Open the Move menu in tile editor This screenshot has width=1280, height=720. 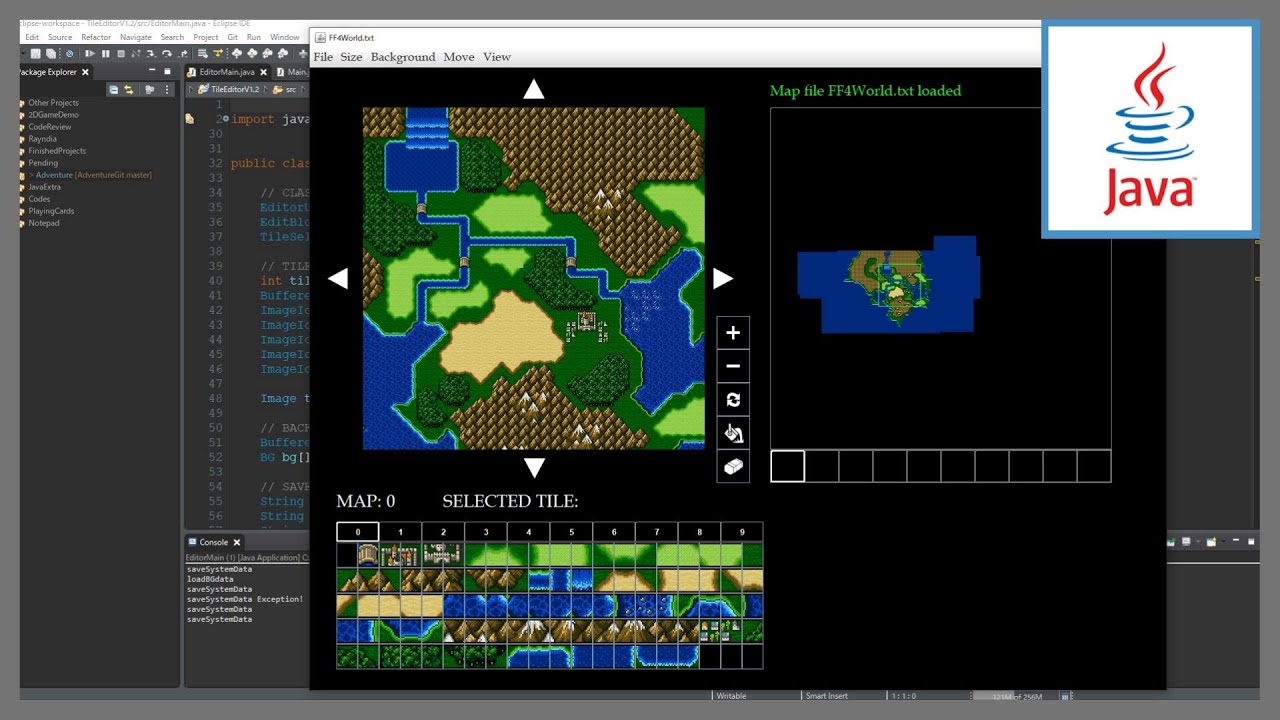(x=459, y=57)
